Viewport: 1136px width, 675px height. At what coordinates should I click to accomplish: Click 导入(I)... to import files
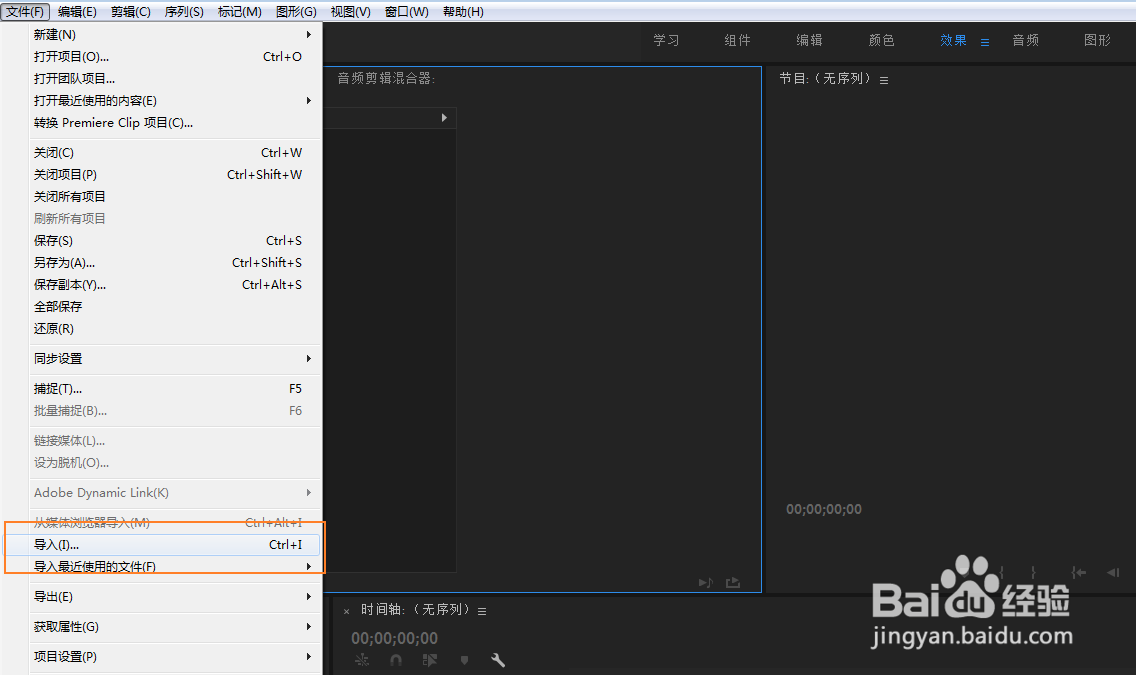(x=174, y=545)
